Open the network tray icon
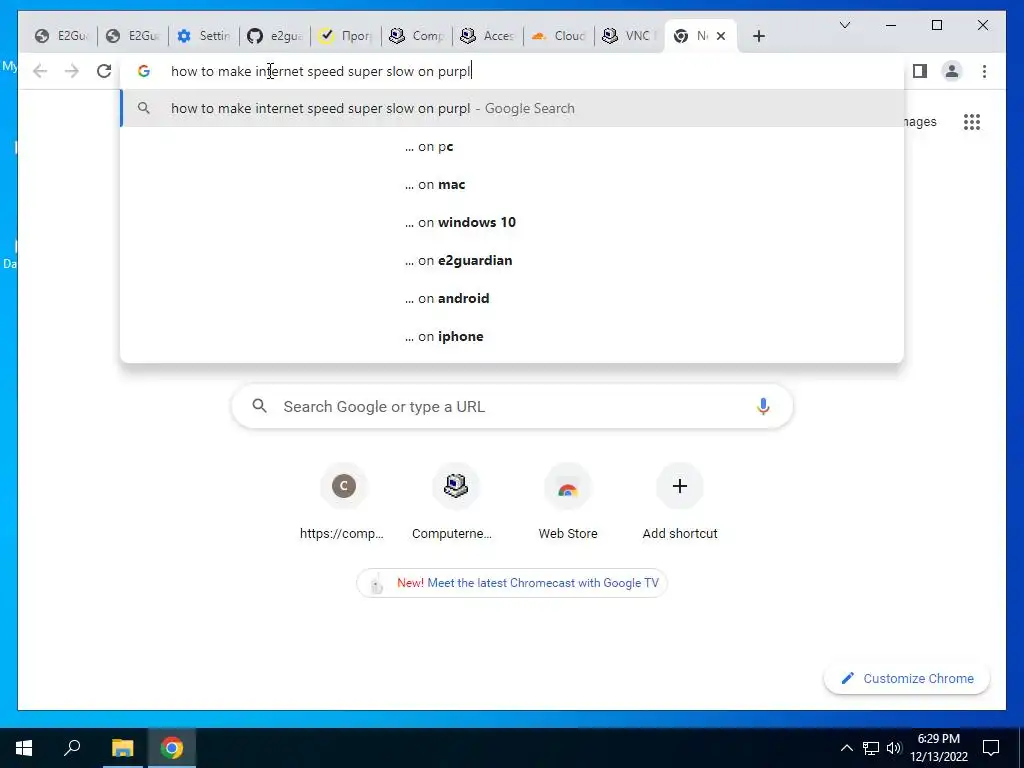1024x768 pixels. pos(871,748)
